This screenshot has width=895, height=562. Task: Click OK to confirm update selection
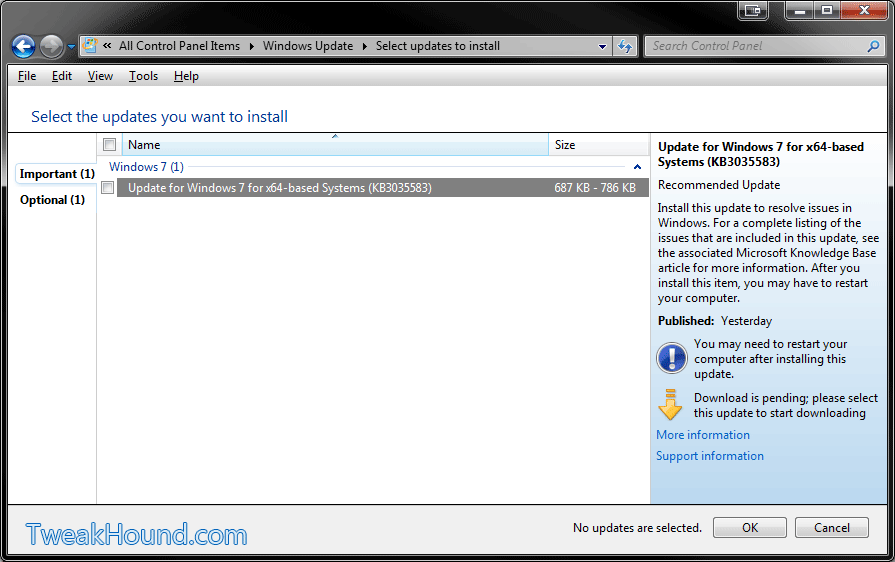[749, 528]
